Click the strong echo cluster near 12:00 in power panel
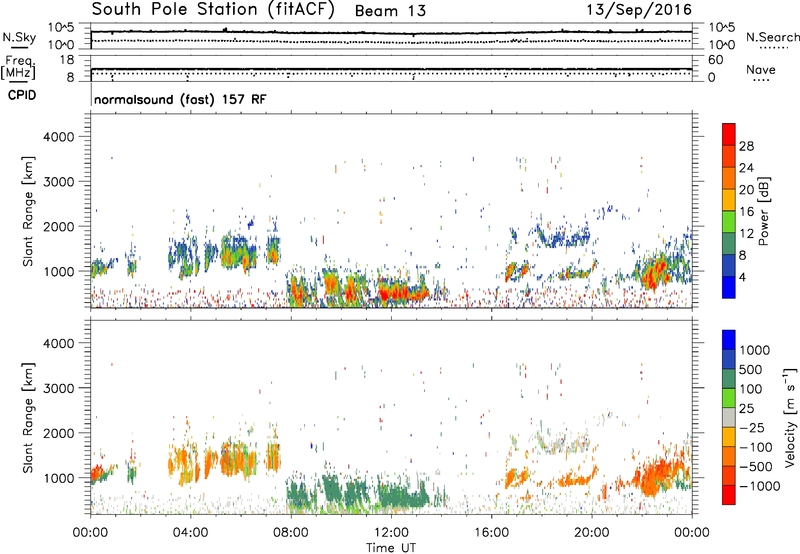This screenshot has height=554, width=800. coord(403,293)
